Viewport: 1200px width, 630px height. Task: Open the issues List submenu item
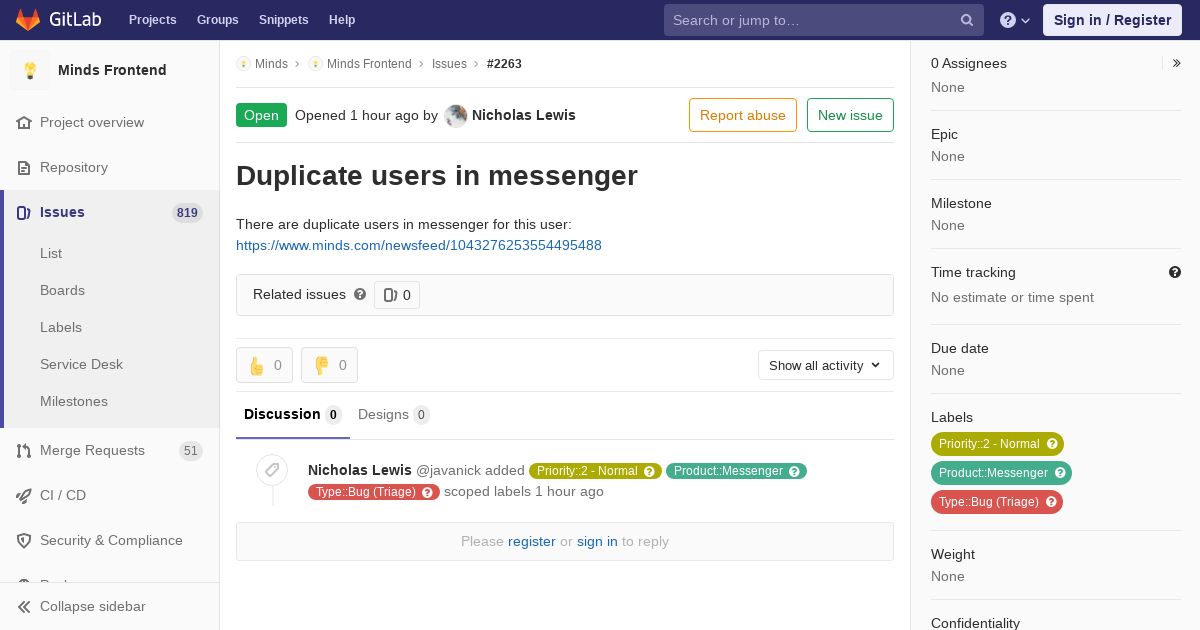click(51, 253)
